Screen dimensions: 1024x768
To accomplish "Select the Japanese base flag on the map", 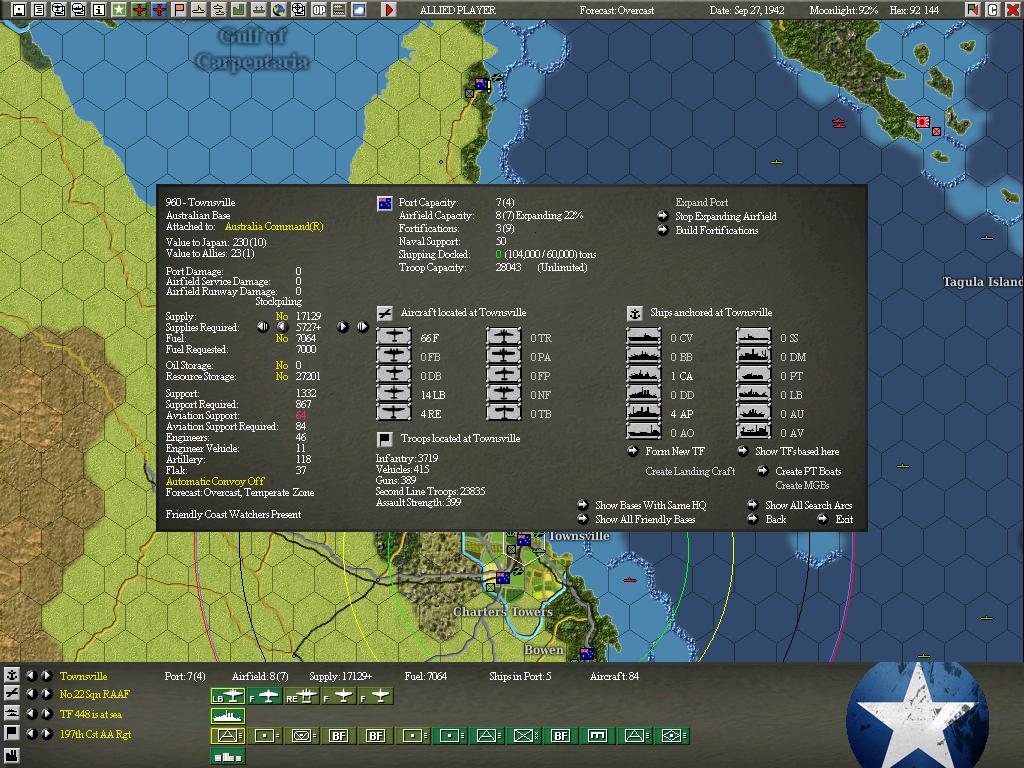I will point(923,121).
